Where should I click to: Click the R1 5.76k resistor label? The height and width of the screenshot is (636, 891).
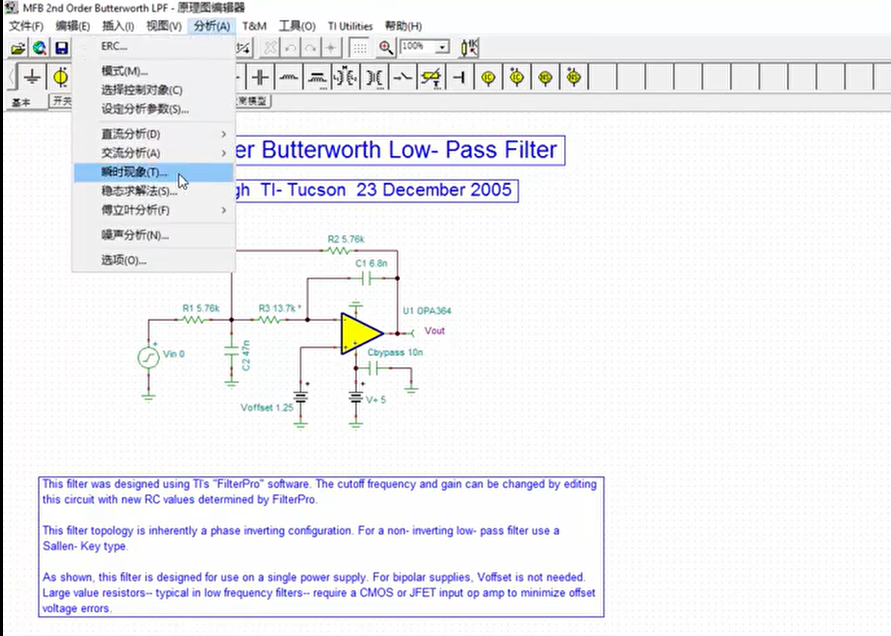(201, 308)
